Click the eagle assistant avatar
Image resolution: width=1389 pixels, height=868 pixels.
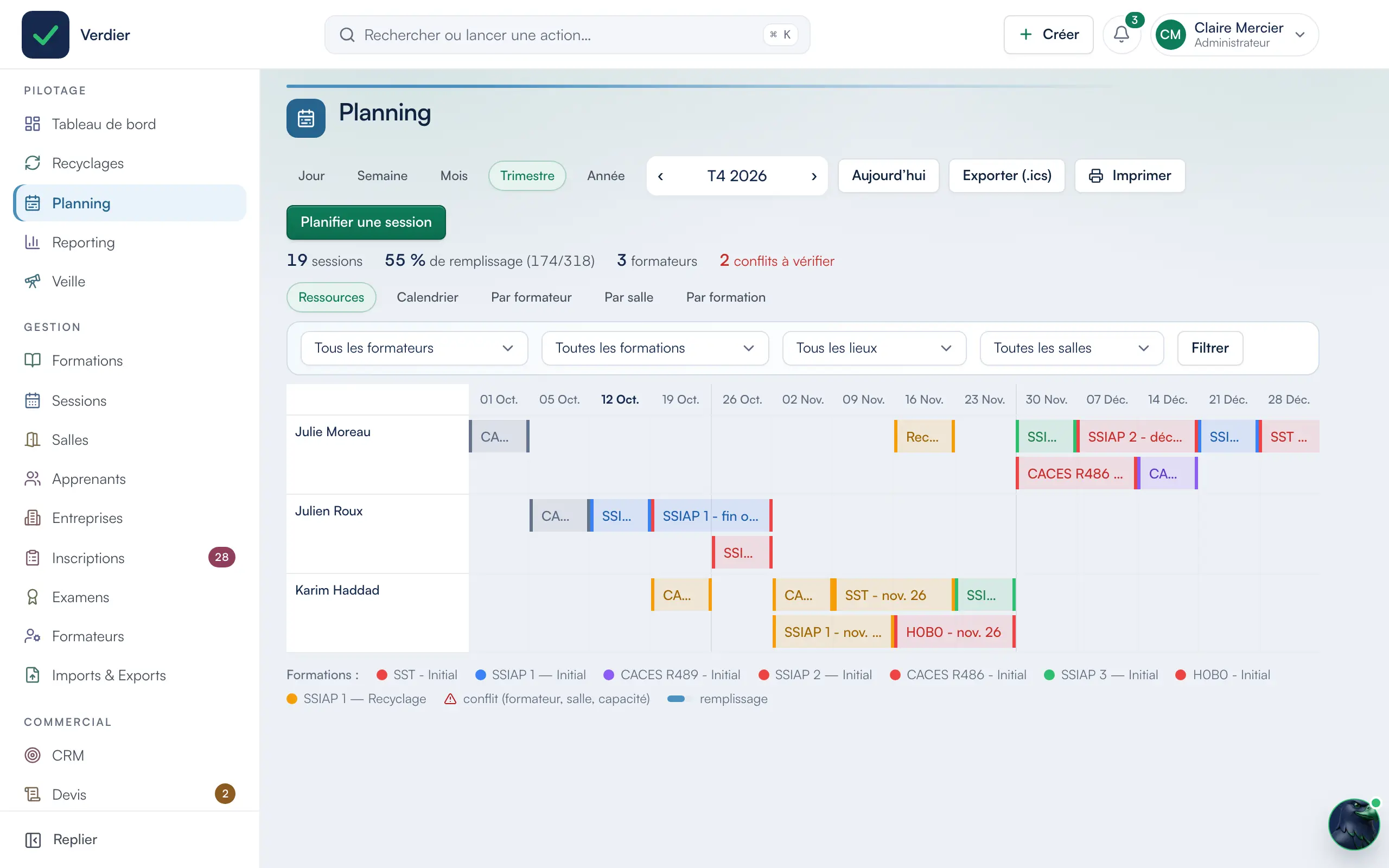[1353, 824]
